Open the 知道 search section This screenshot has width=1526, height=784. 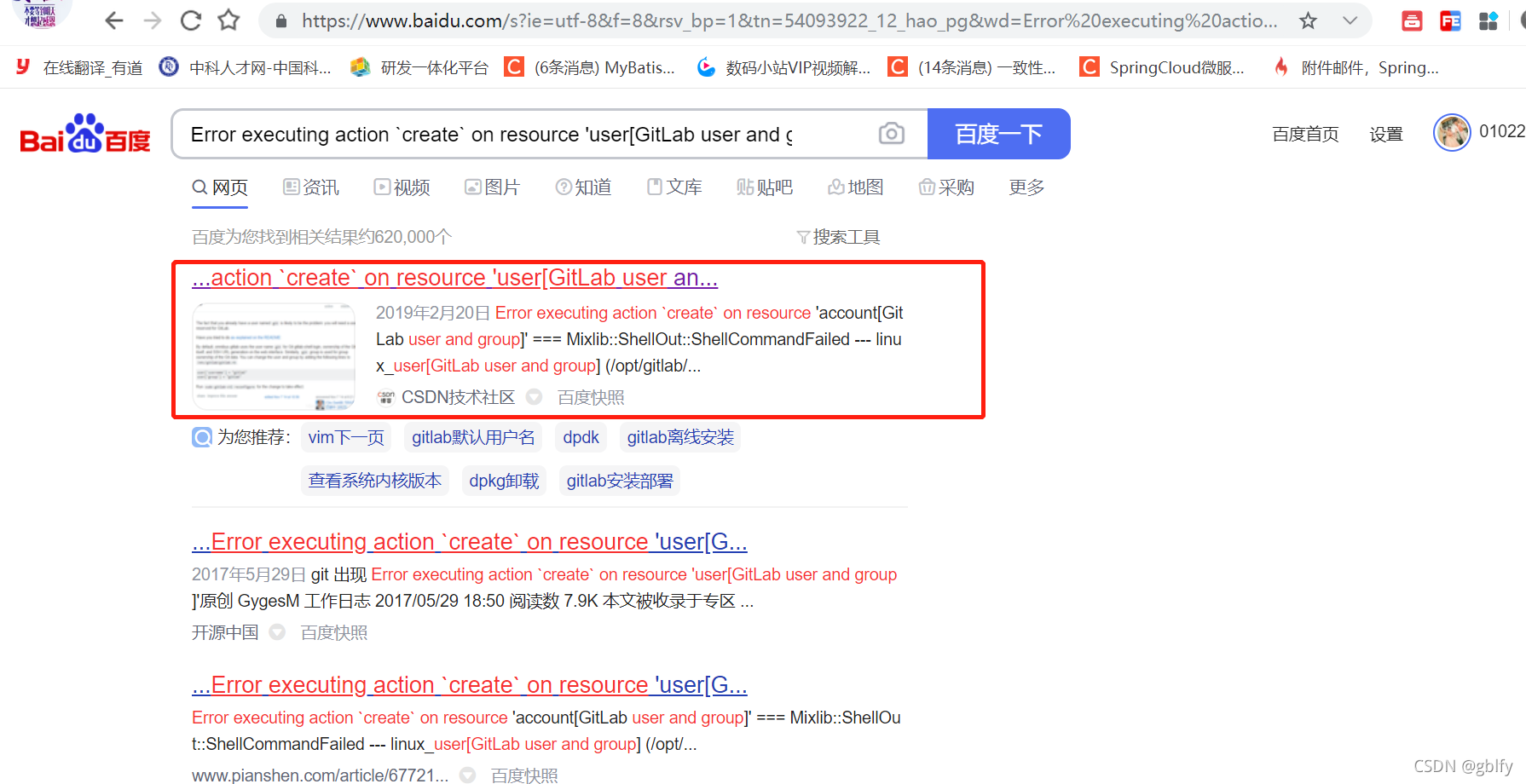coord(583,187)
